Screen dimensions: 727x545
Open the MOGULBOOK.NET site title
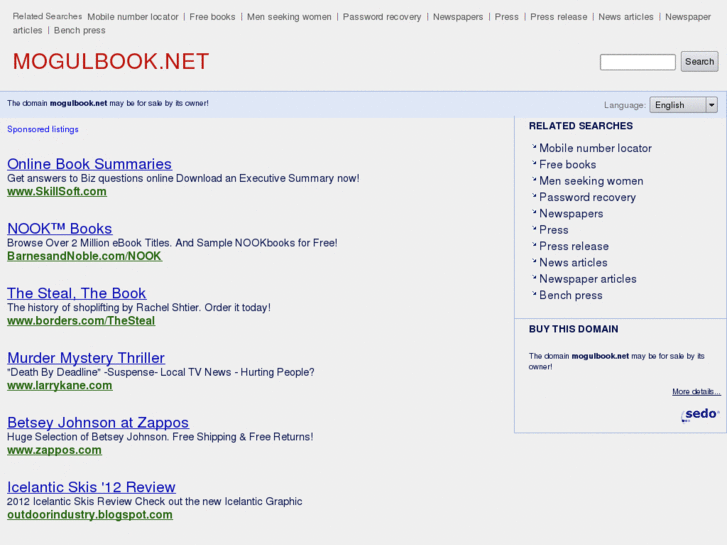(111, 62)
